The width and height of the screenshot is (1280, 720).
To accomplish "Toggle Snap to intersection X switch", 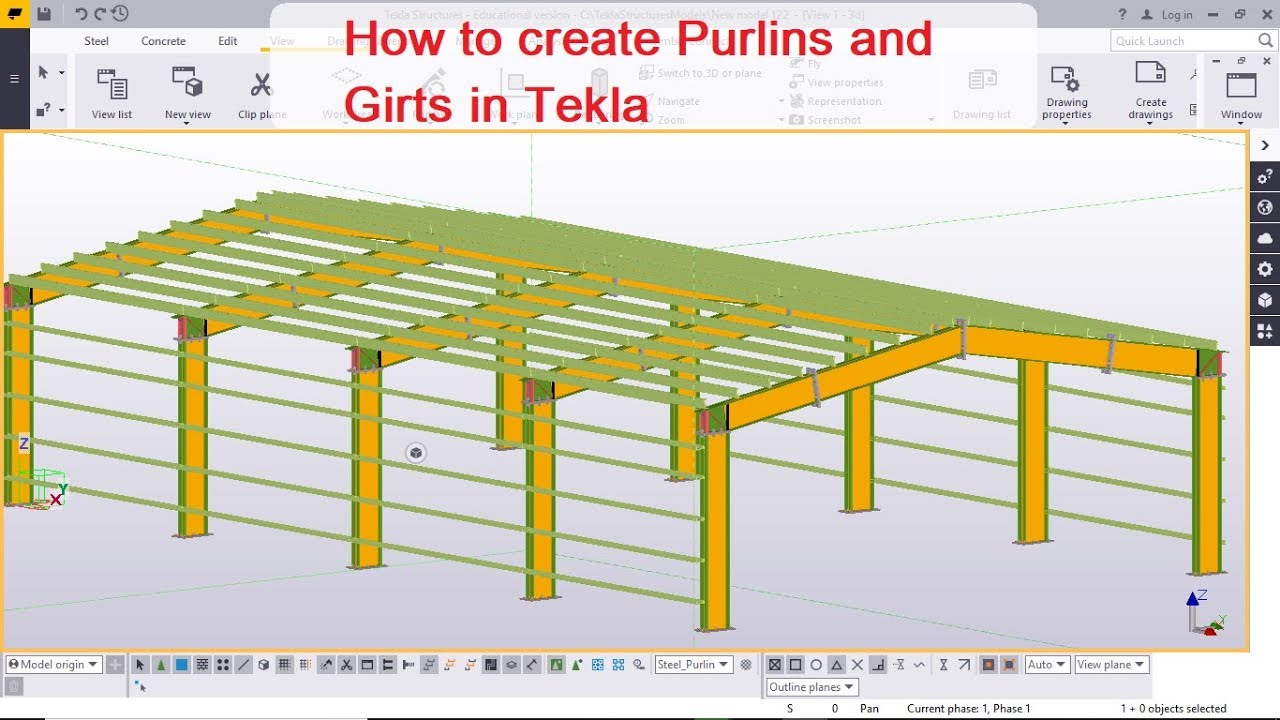I will [857, 664].
